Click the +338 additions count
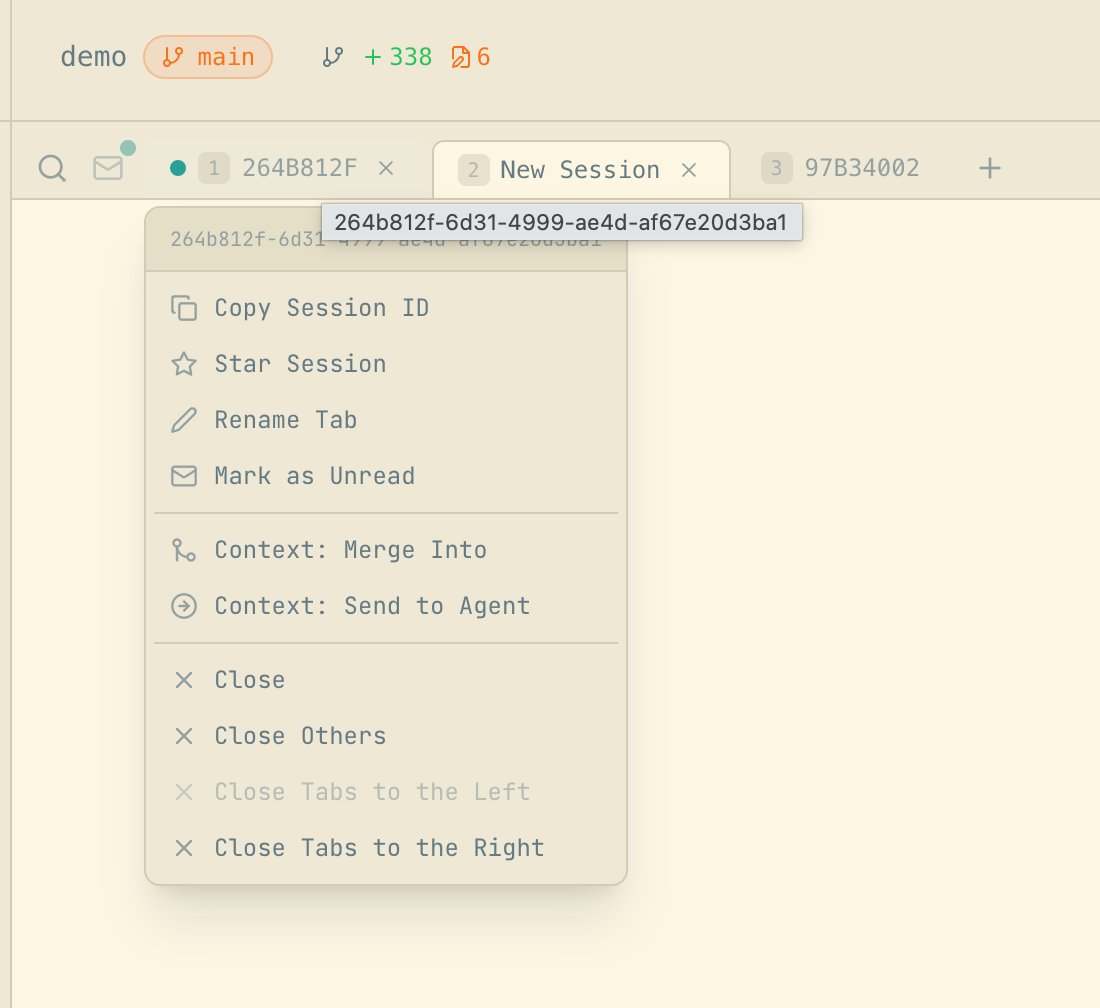This screenshot has height=1008, width=1100. click(398, 57)
